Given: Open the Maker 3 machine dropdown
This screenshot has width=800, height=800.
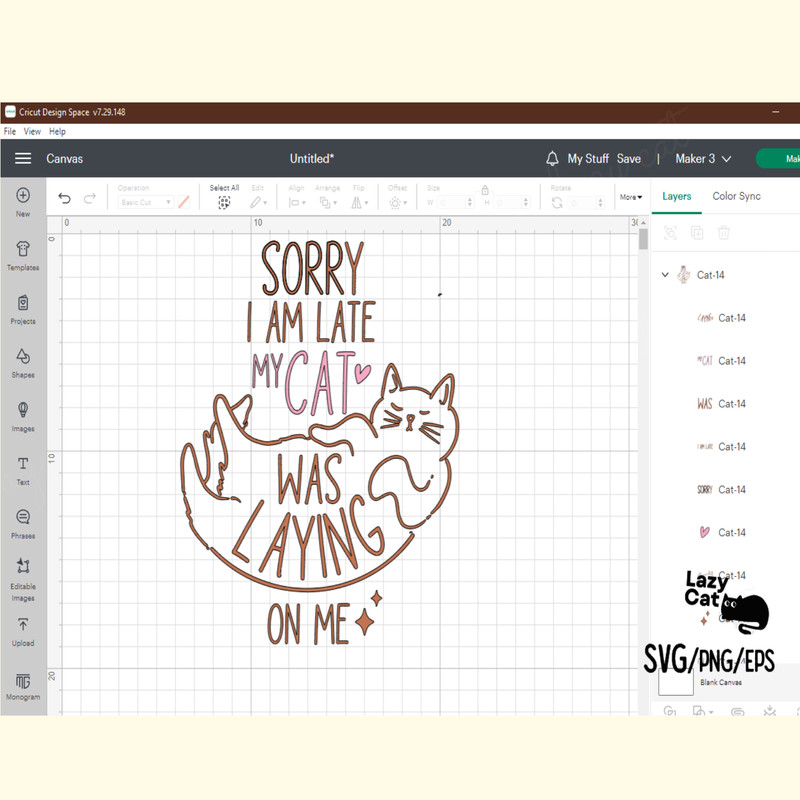Looking at the screenshot, I should 703,159.
